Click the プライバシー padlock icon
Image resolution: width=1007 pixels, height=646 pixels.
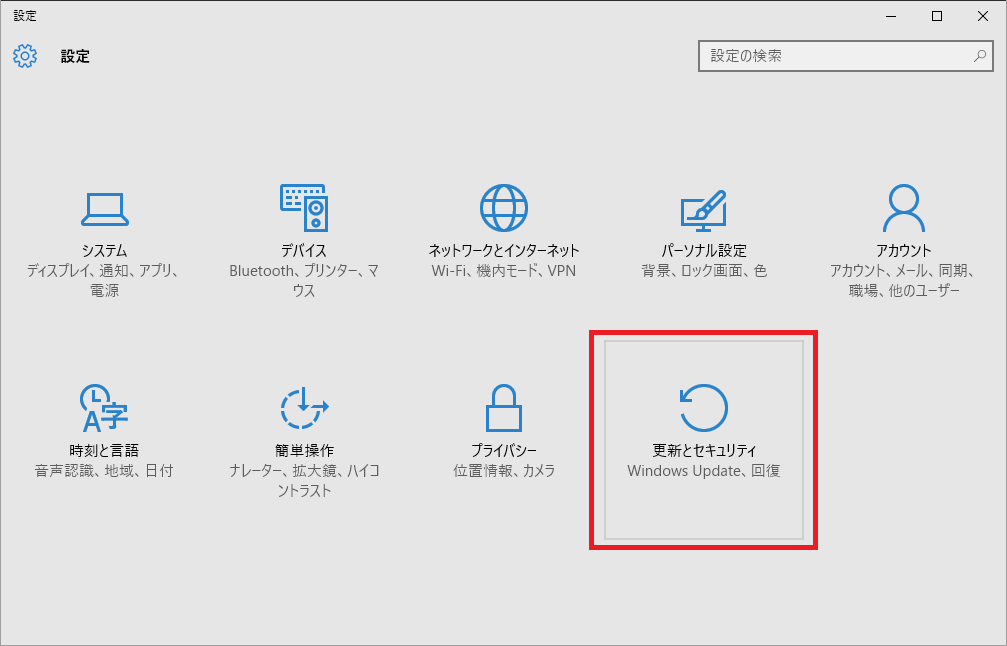pos(504,407)
